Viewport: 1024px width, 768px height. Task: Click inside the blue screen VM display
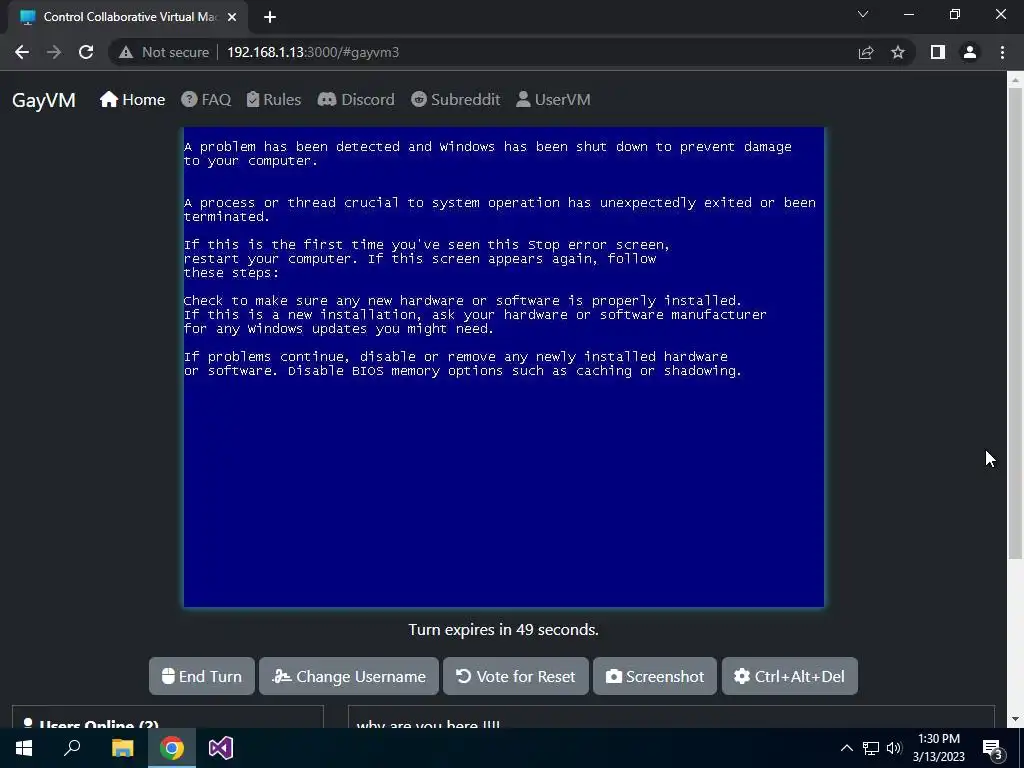coord(504,367)
